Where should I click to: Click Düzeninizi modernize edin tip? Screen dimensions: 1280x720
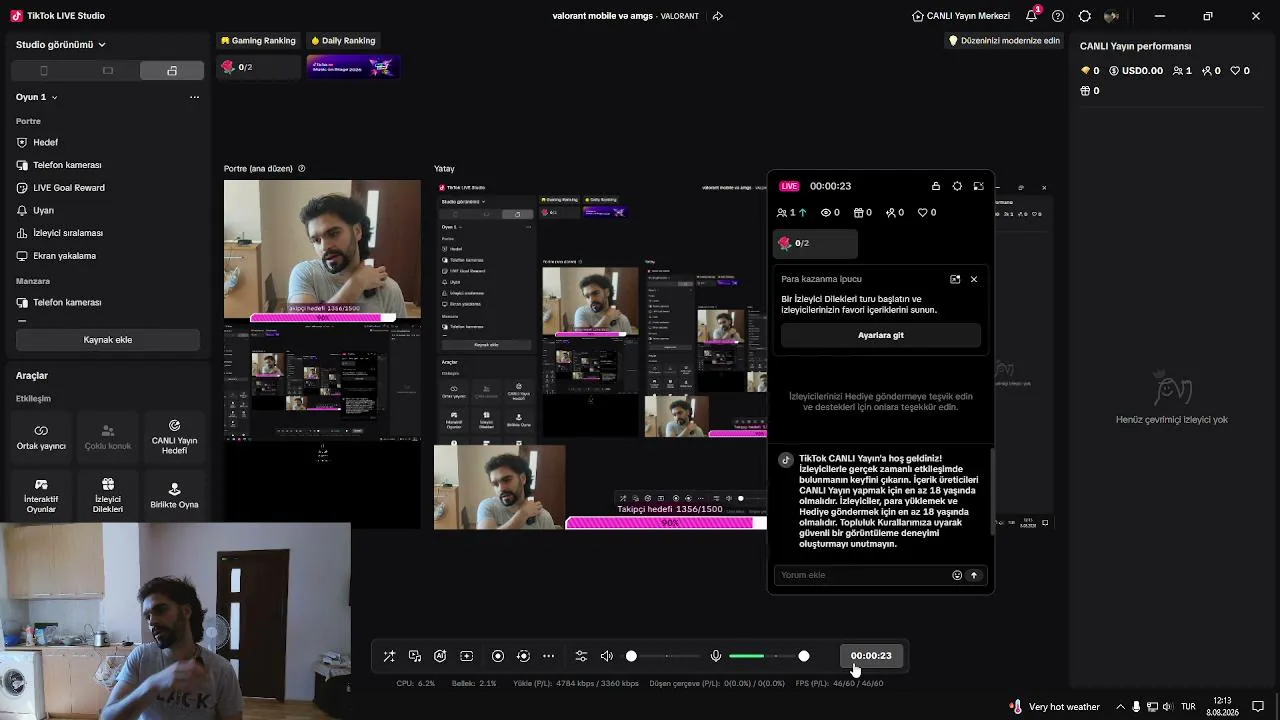(x=1003, y=41)
